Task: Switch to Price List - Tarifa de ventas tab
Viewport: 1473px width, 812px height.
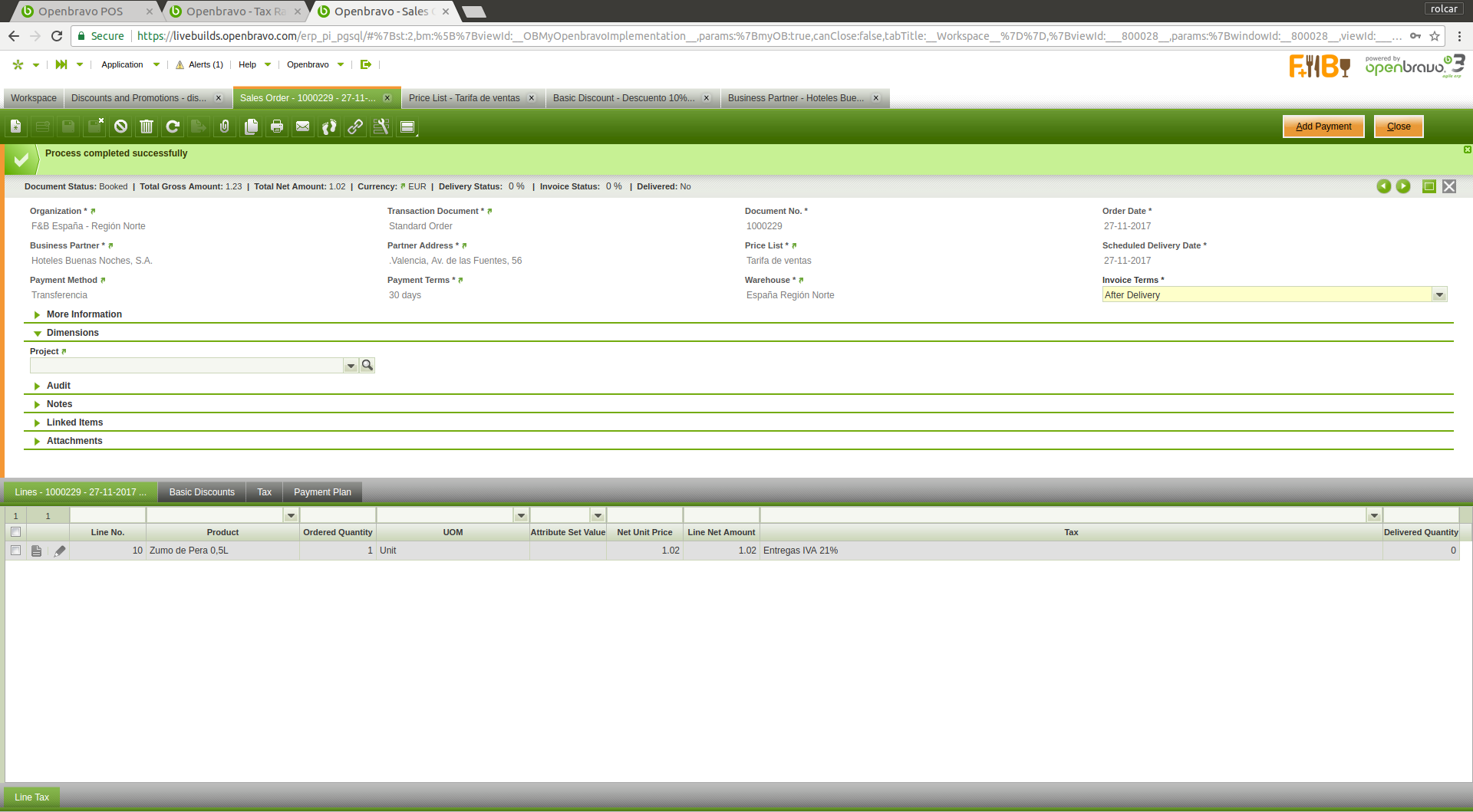Action: [464, 98]
